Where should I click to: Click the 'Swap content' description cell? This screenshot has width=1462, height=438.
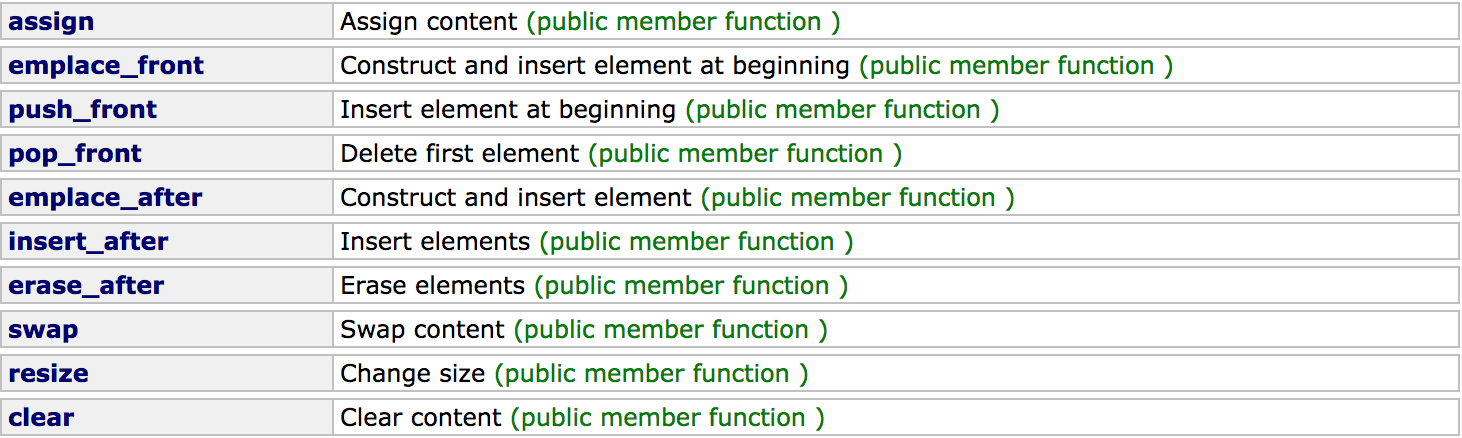(x=895, y=330)
